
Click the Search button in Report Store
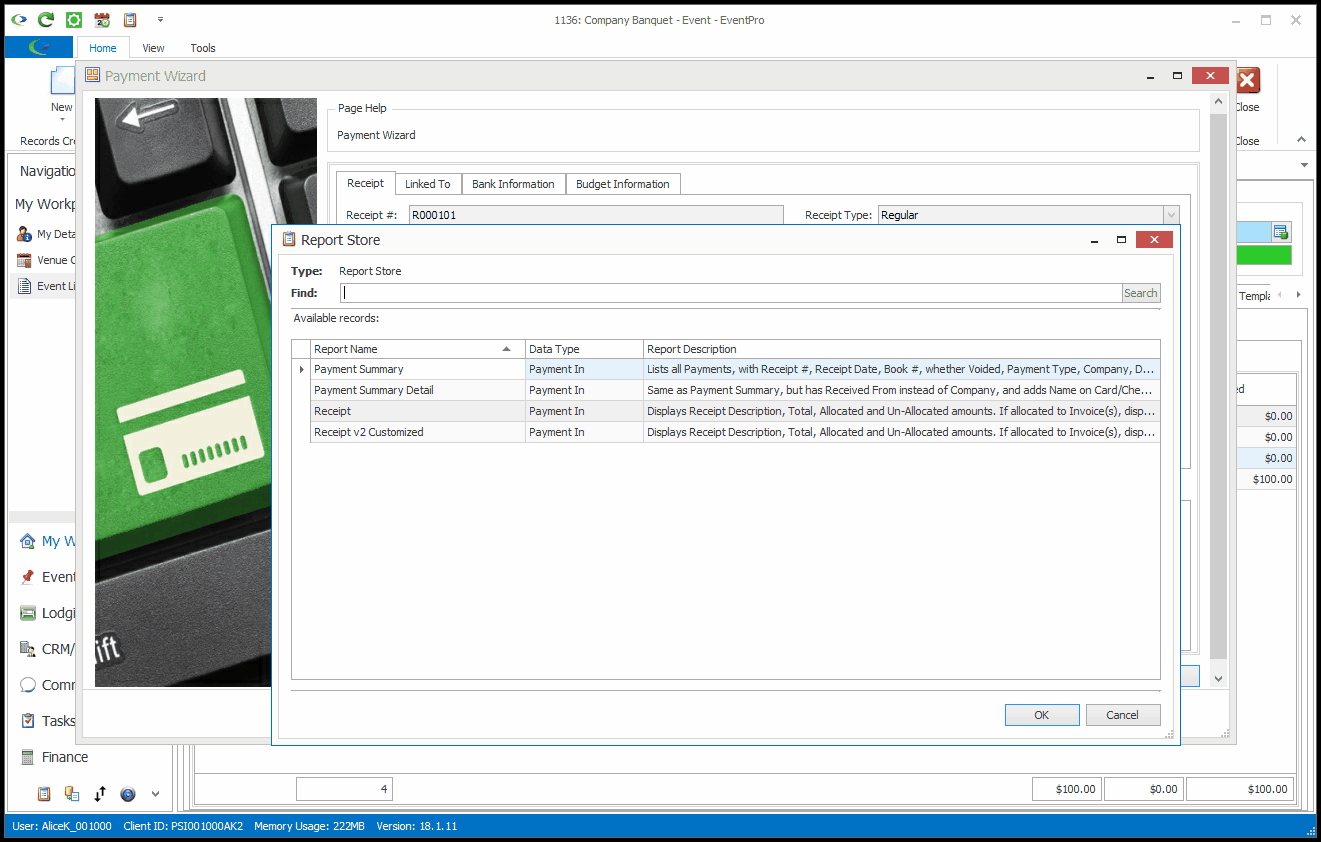pos(1141,293)
